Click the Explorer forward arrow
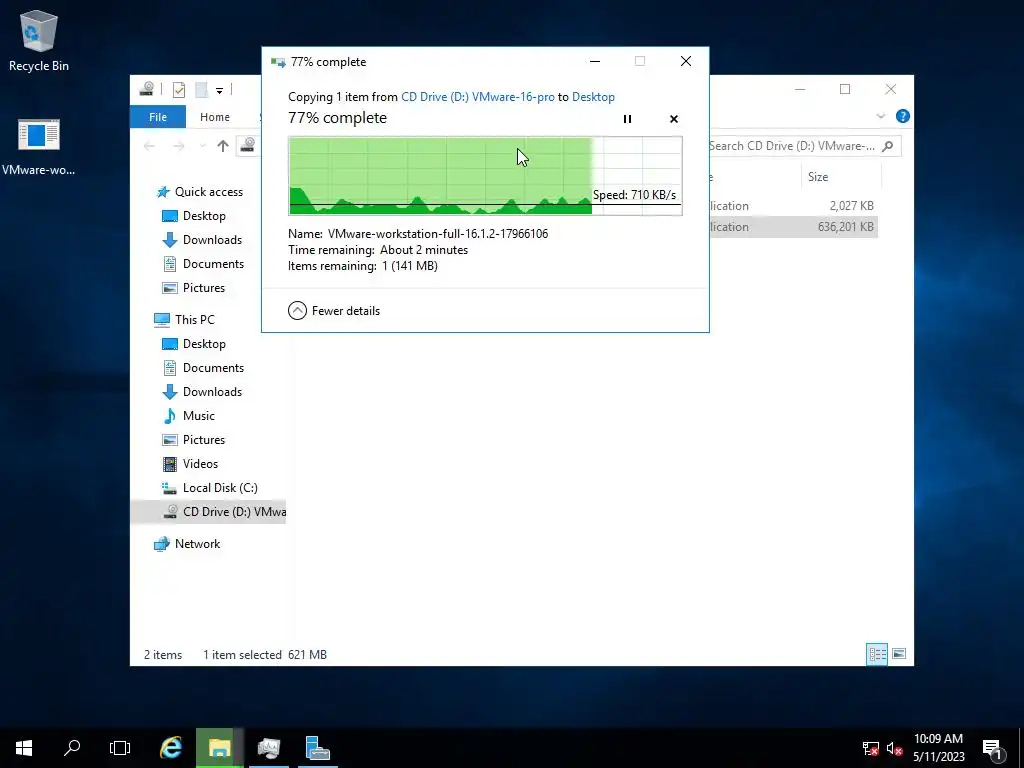The width and height of the screenshot is (1024, 768). [178, 146]
